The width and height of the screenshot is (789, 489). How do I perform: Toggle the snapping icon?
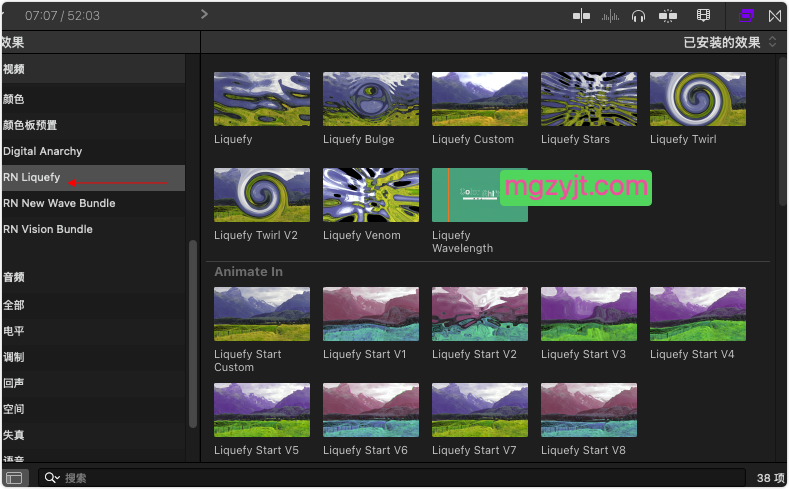[668, 16]
